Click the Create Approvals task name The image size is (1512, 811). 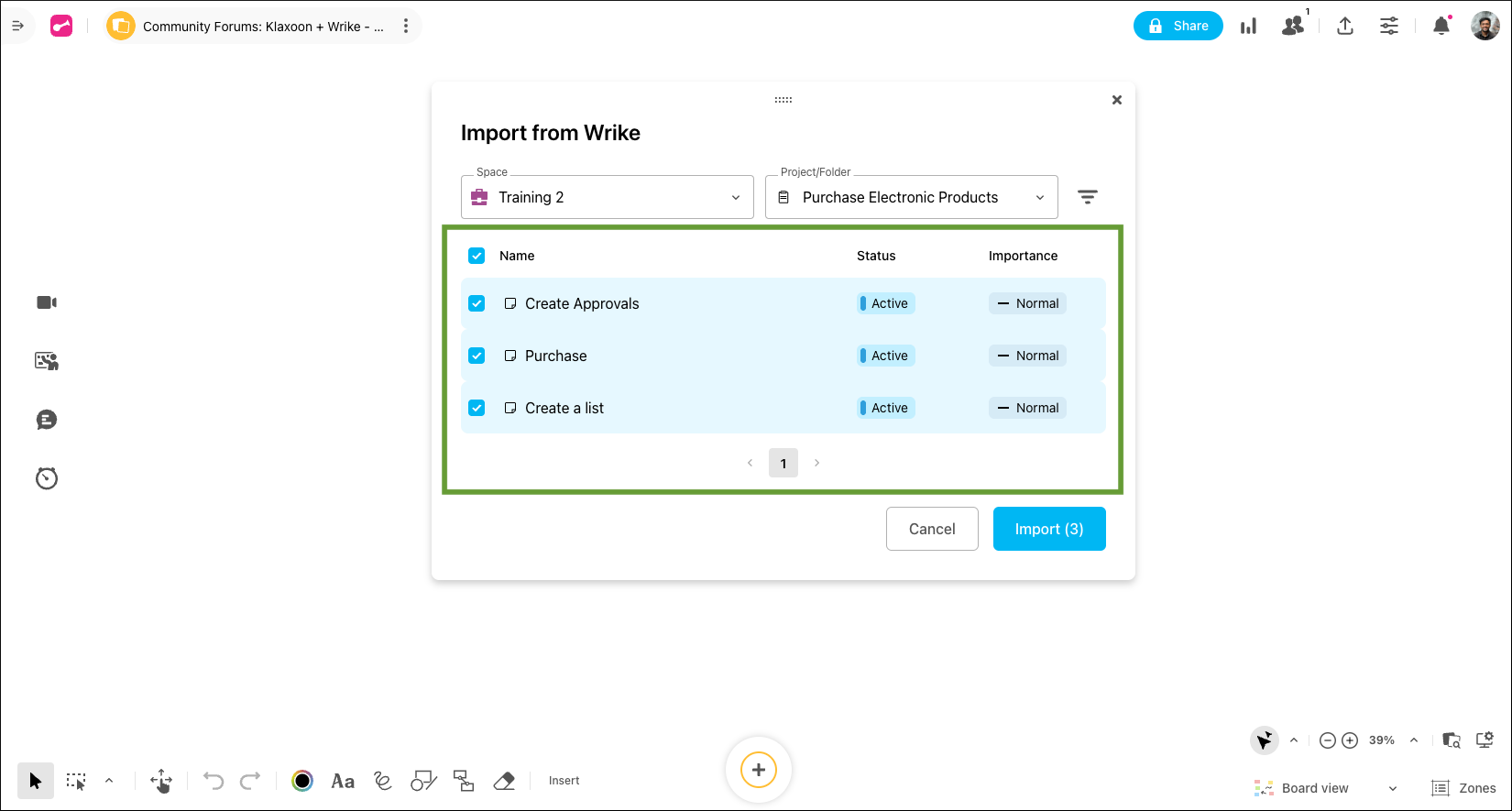(582, 303)
